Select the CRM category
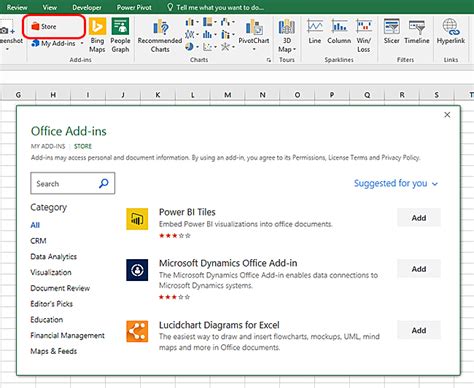Screen dimensions: 474x388 click(38, 241)
